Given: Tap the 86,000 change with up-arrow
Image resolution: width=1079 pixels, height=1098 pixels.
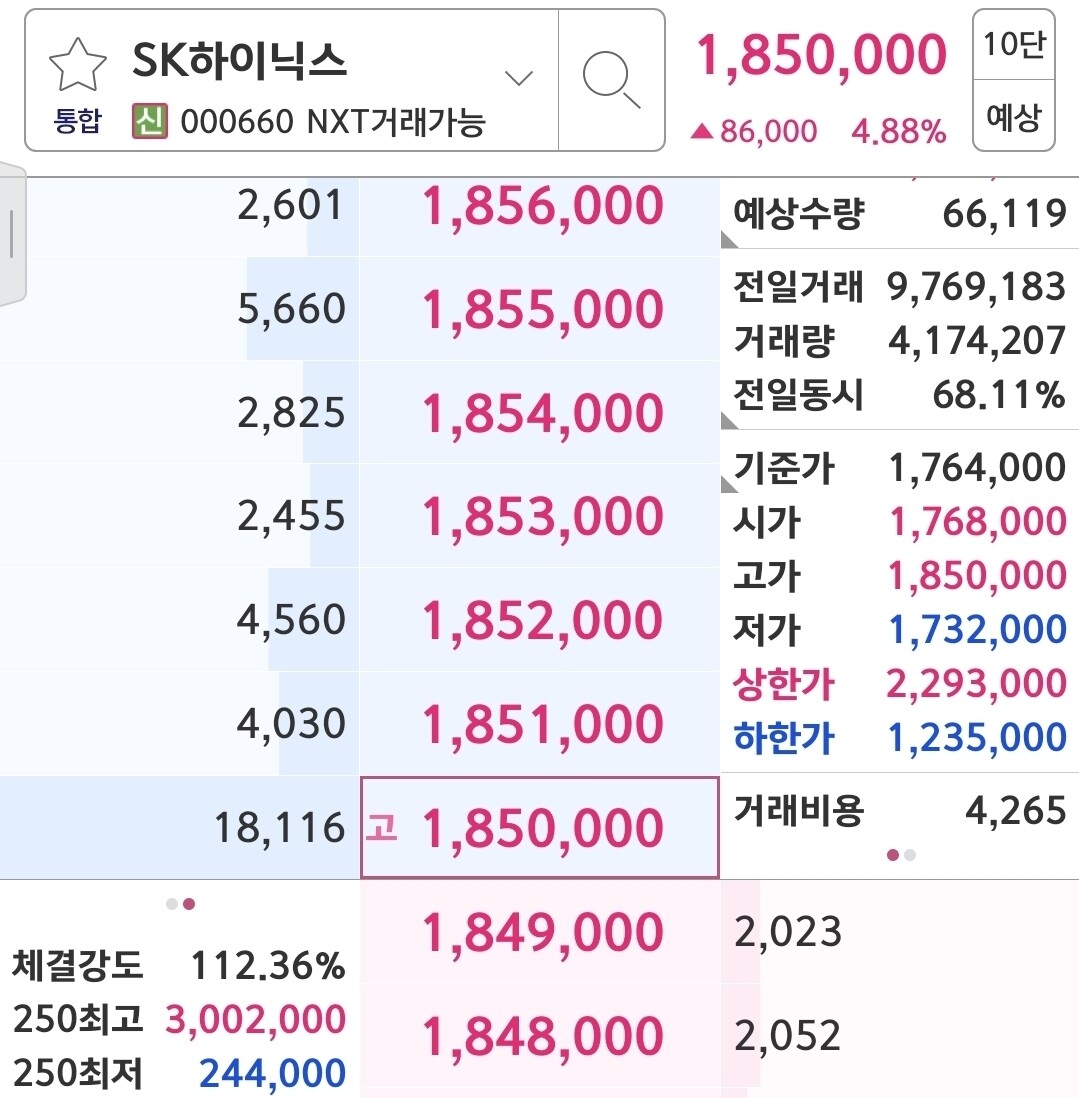Looking at the screenshot, I should tap(753, 131).
